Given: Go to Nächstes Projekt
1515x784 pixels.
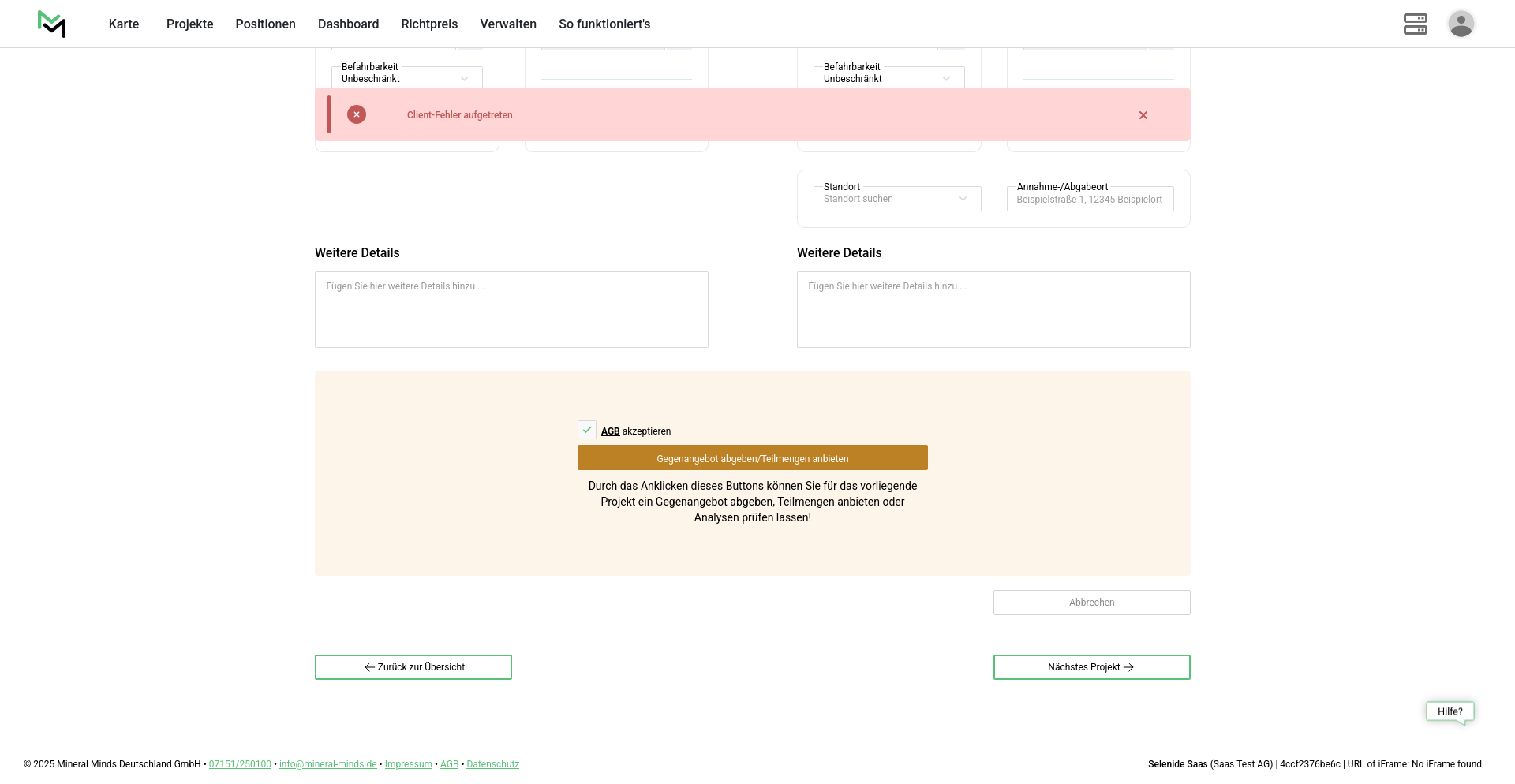Looking at the screenshot, I should click(1091, 667).
